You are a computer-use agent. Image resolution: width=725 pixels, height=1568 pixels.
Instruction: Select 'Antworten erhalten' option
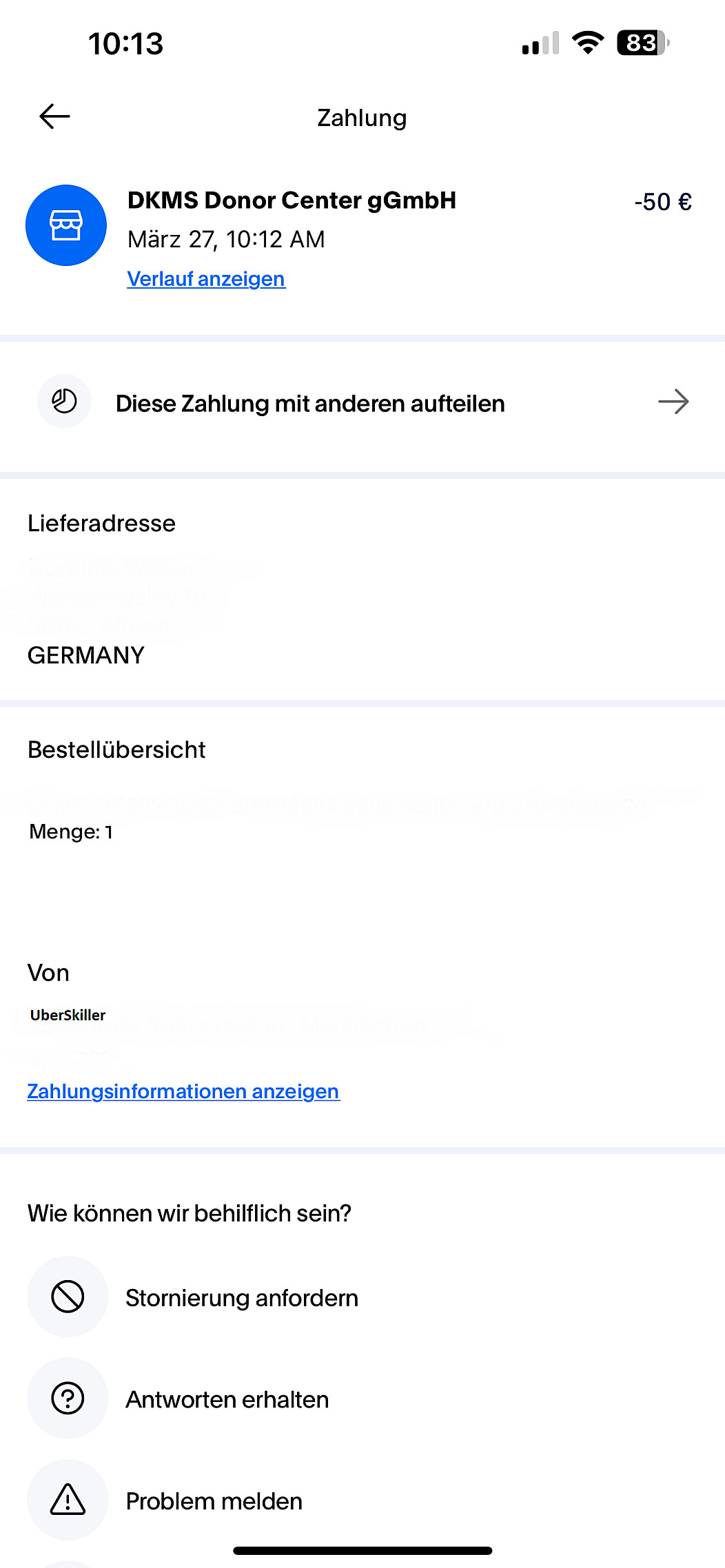pos(227,1400)
